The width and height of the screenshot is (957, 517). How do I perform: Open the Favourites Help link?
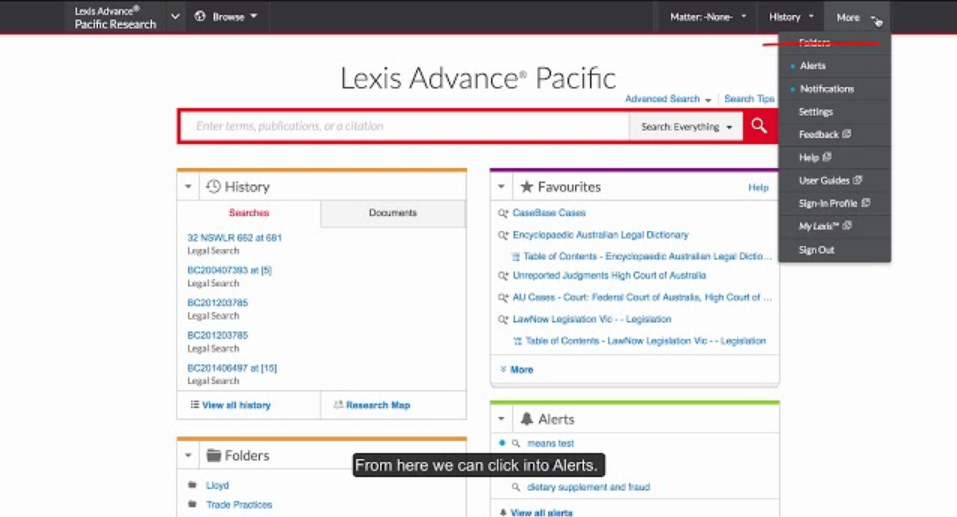[758, 187]
